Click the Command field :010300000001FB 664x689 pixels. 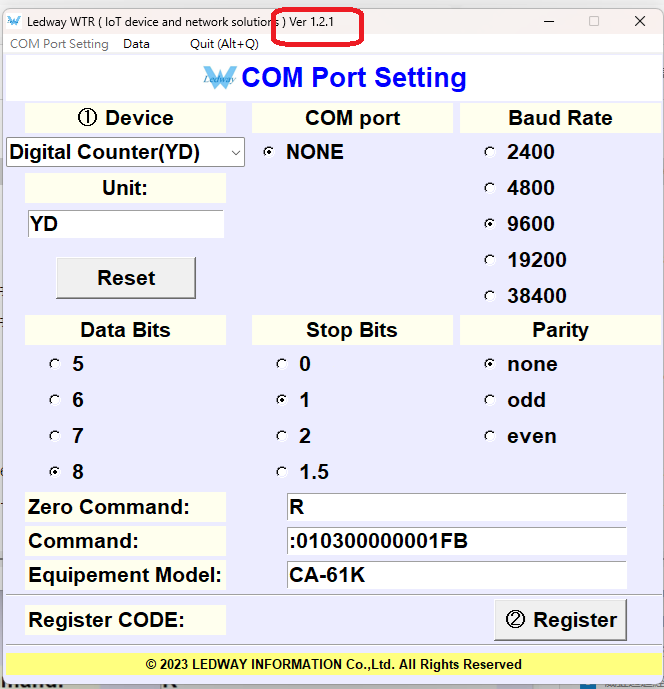[x=457, y=541]
